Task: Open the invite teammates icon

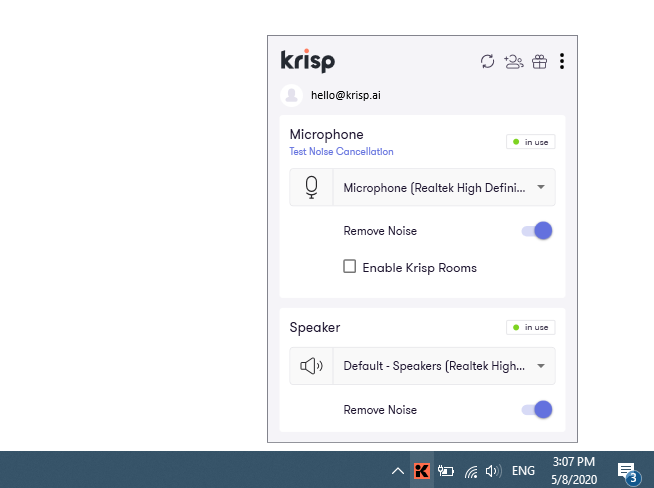Action: 513,62
